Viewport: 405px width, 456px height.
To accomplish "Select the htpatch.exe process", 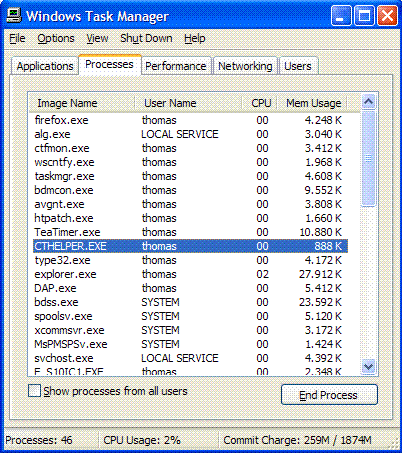I will (190, 218).
